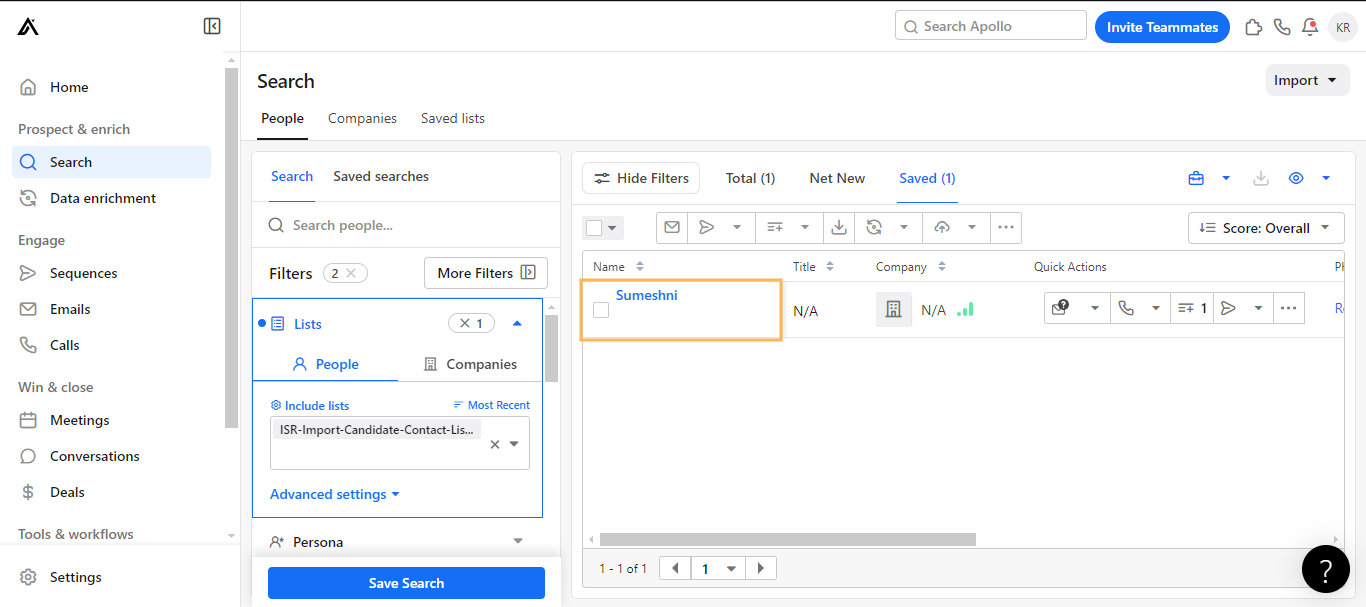Click the puzzle-piece extension icon

1253,27
